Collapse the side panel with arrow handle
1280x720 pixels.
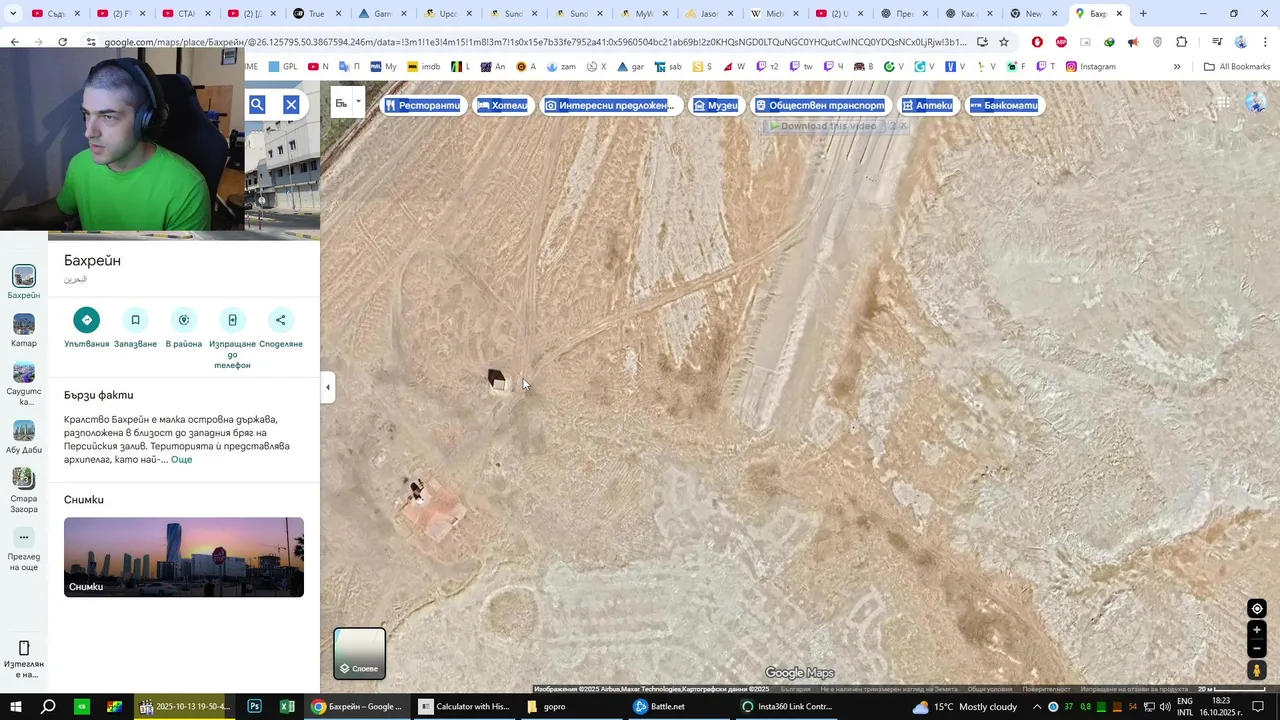pos(327,387)
